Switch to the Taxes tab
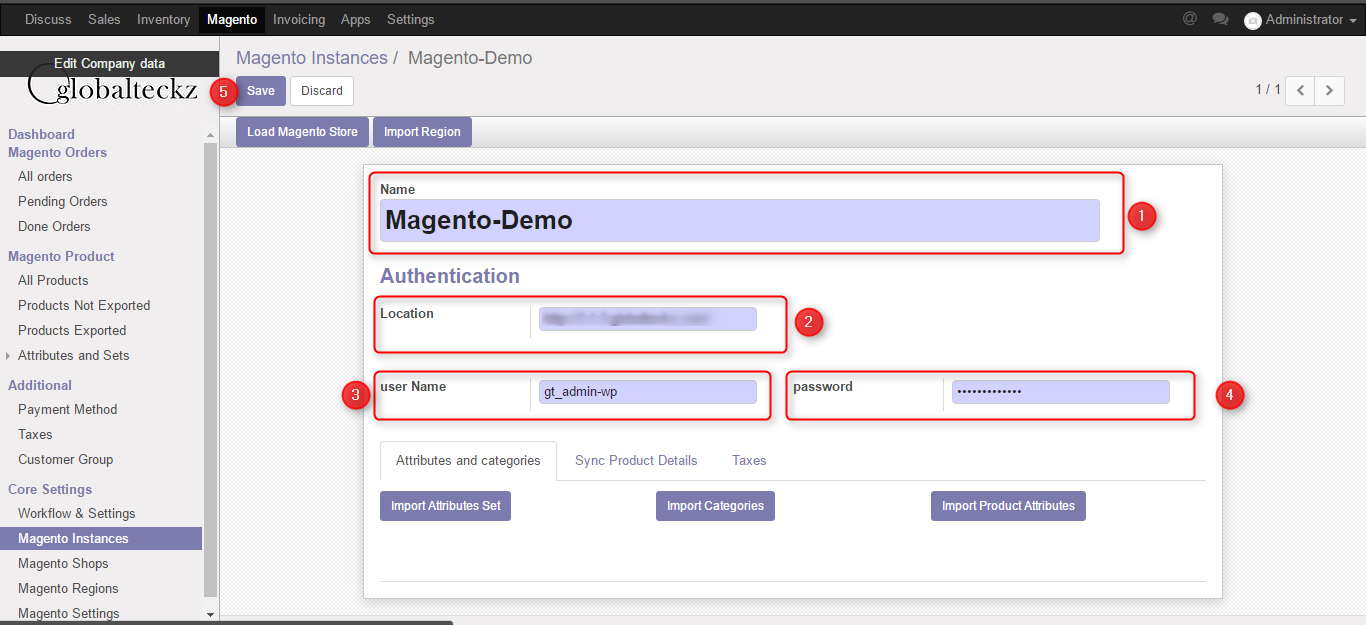This screenshot has width=1366, height=625. (749, 461)
